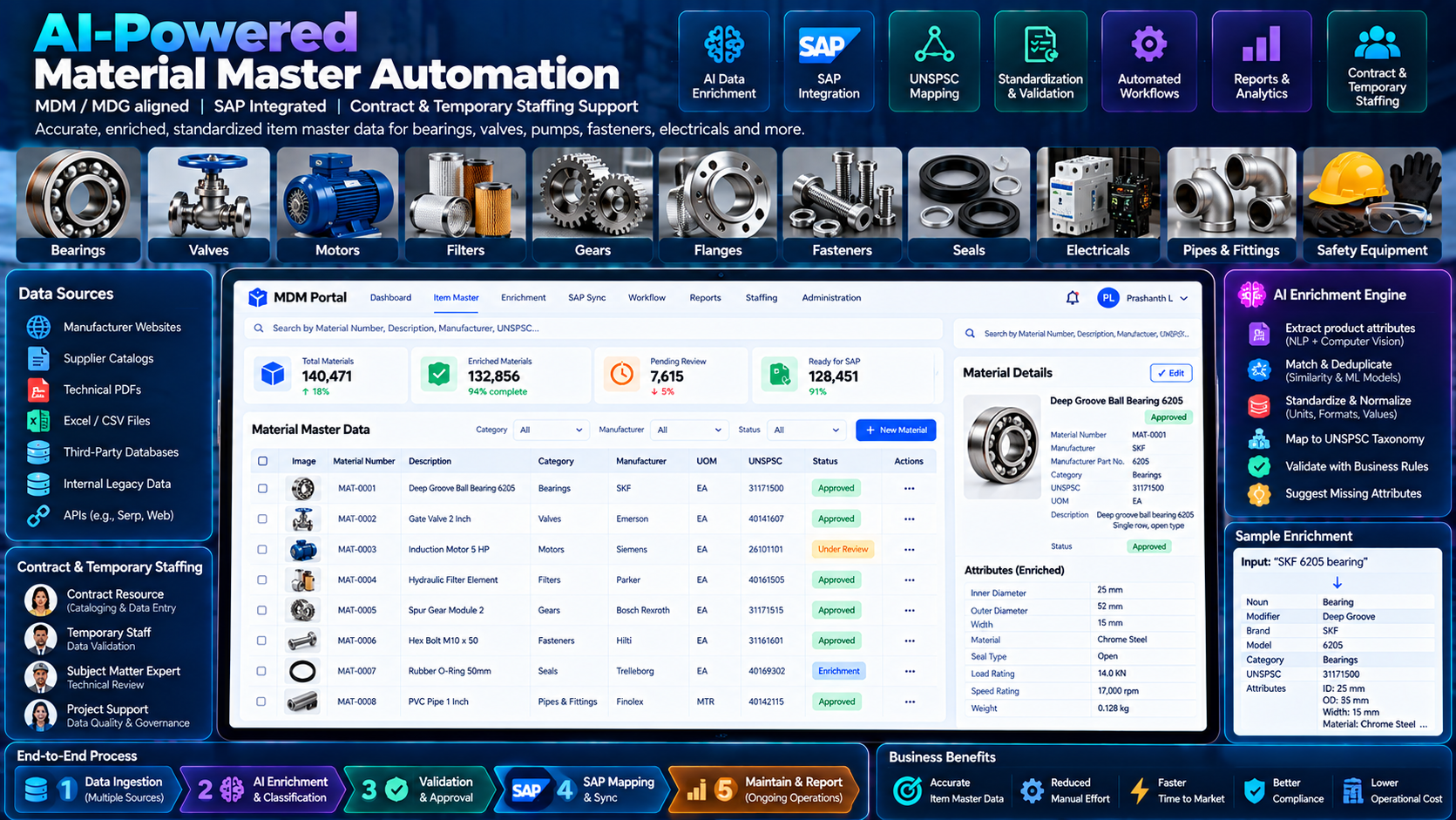The image size is (1456, 820).
Task: Open the Category filter dropdown
Action: 551,430
